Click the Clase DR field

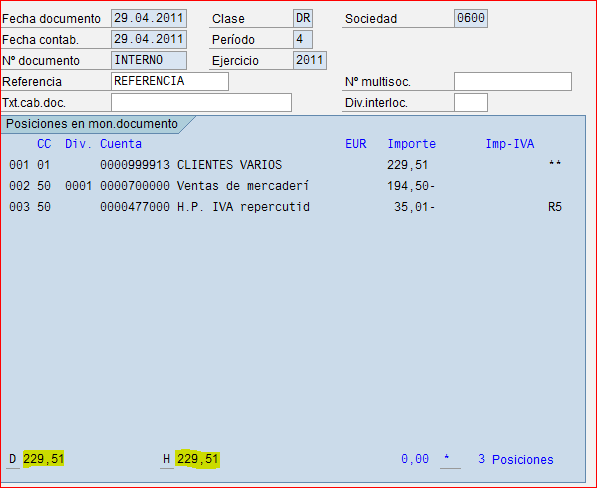click(303, 18)
